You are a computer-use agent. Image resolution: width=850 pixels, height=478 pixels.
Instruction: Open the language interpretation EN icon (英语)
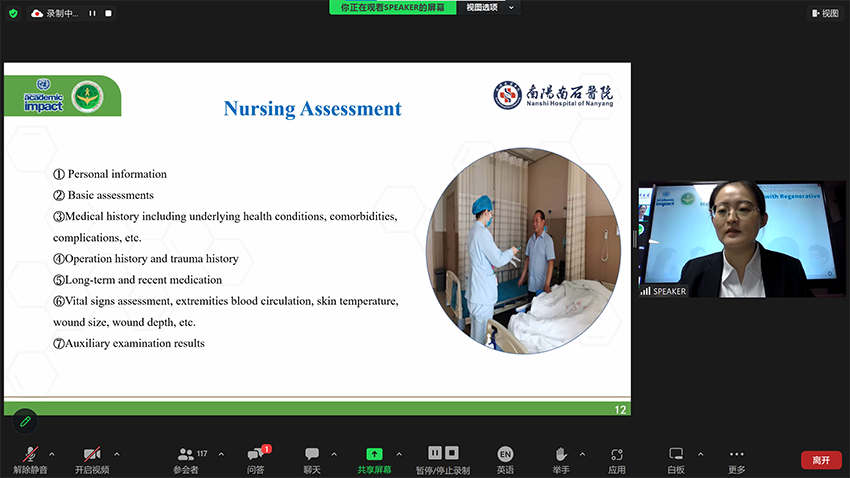(505, 455)
